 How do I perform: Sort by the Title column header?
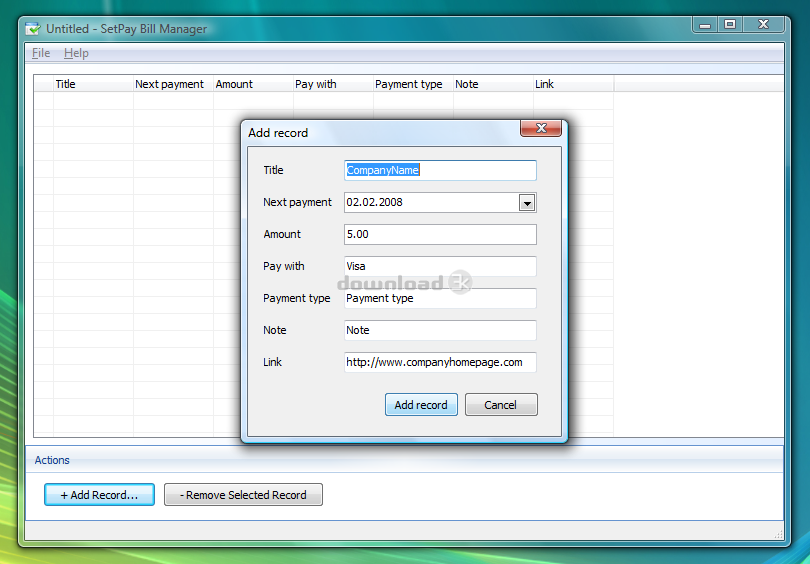coord(93,84)
